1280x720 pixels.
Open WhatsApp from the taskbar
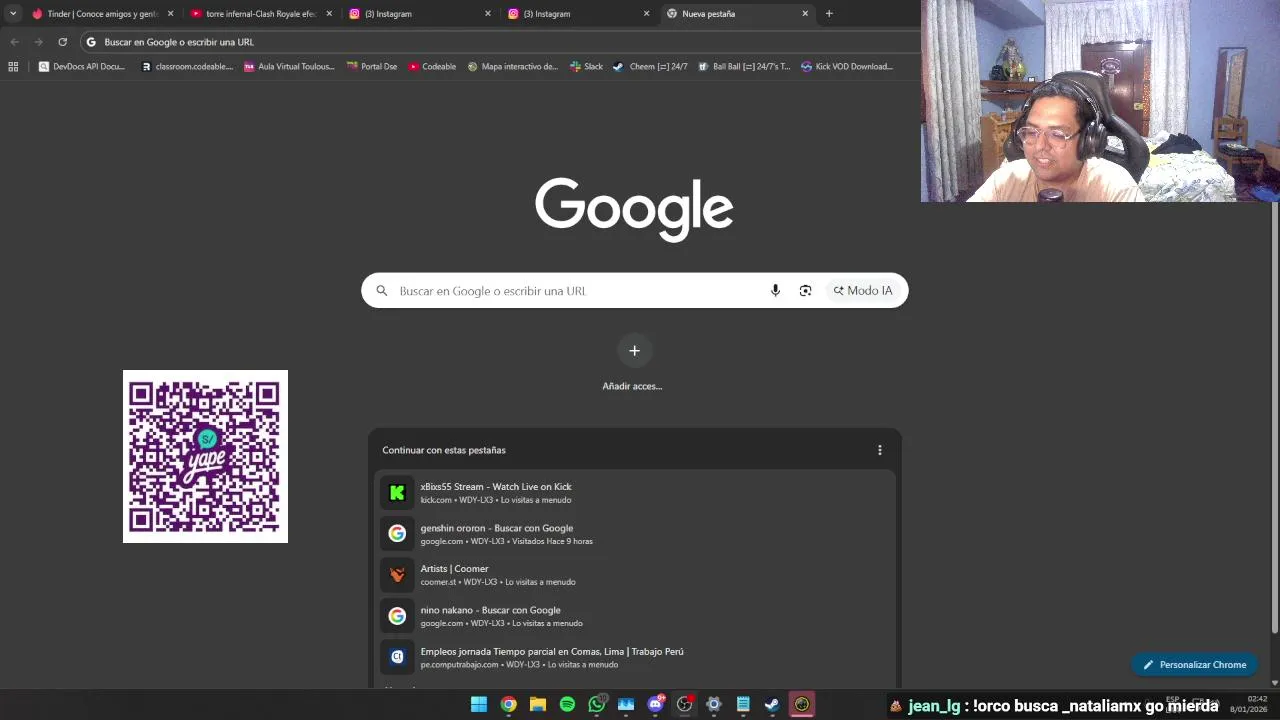pyautogui.click(x=597, y=704)
